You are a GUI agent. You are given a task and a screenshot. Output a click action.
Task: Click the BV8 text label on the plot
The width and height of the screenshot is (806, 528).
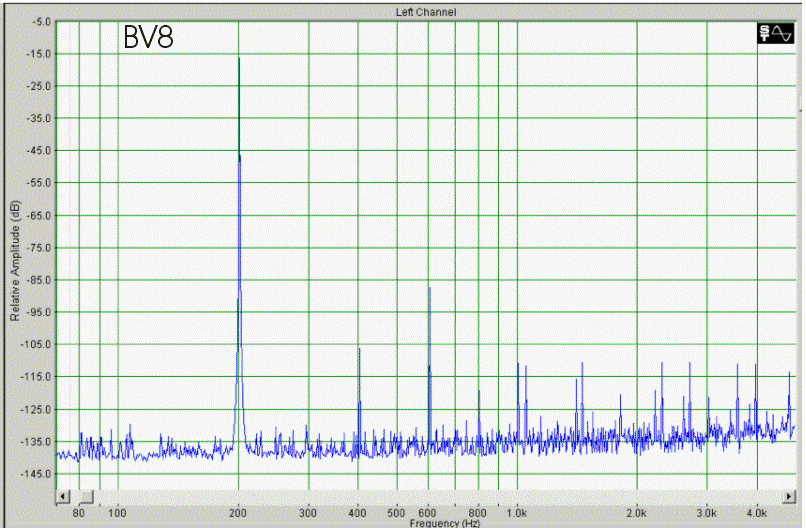[149, 38]
